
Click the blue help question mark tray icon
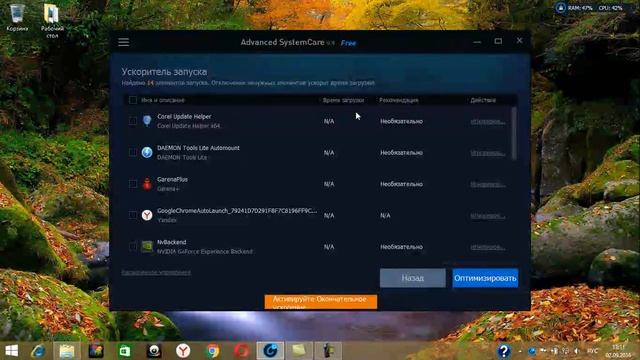(504, 351)
